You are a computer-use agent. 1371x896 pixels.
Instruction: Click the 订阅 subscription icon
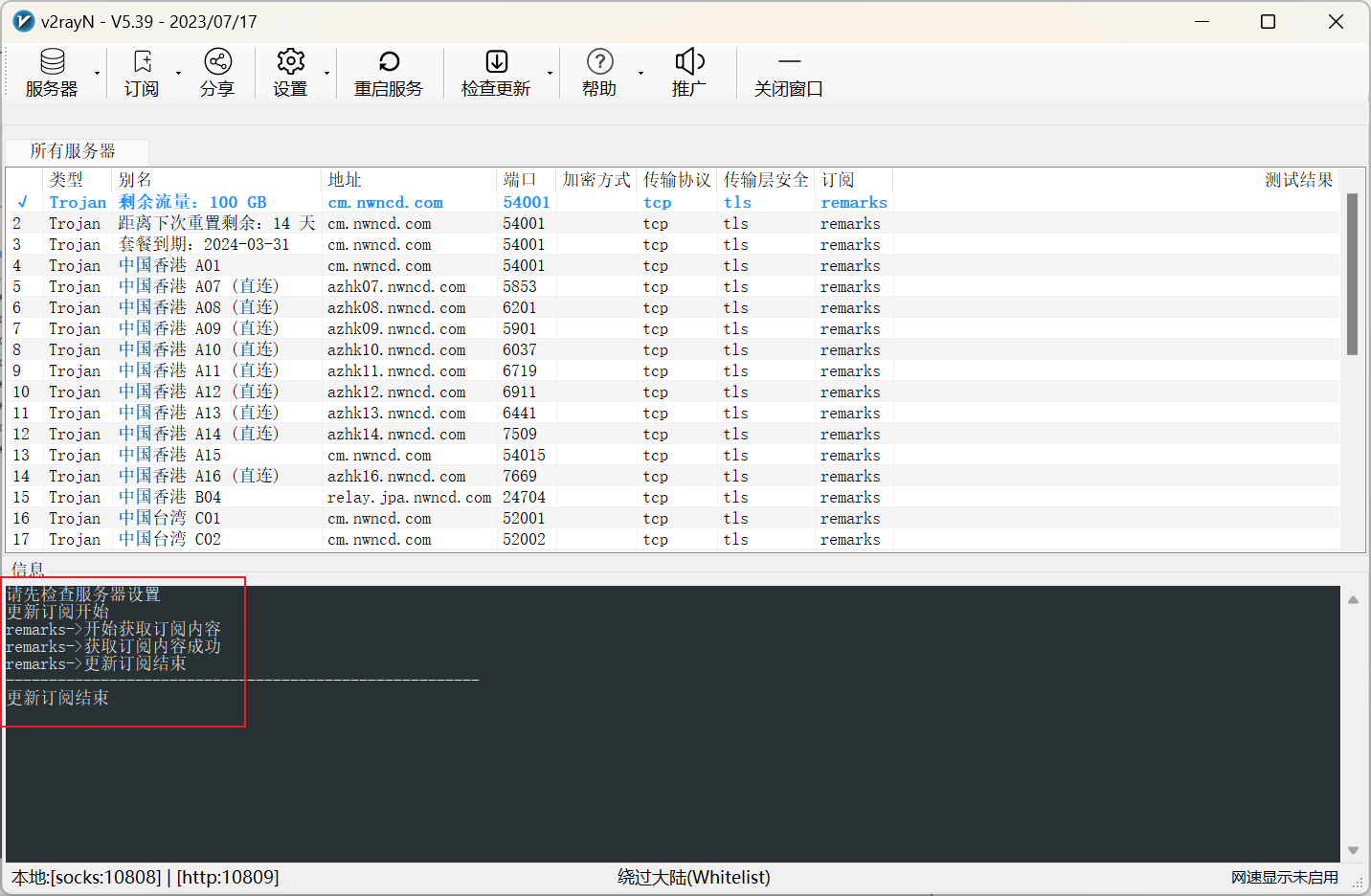pos(142,63)
